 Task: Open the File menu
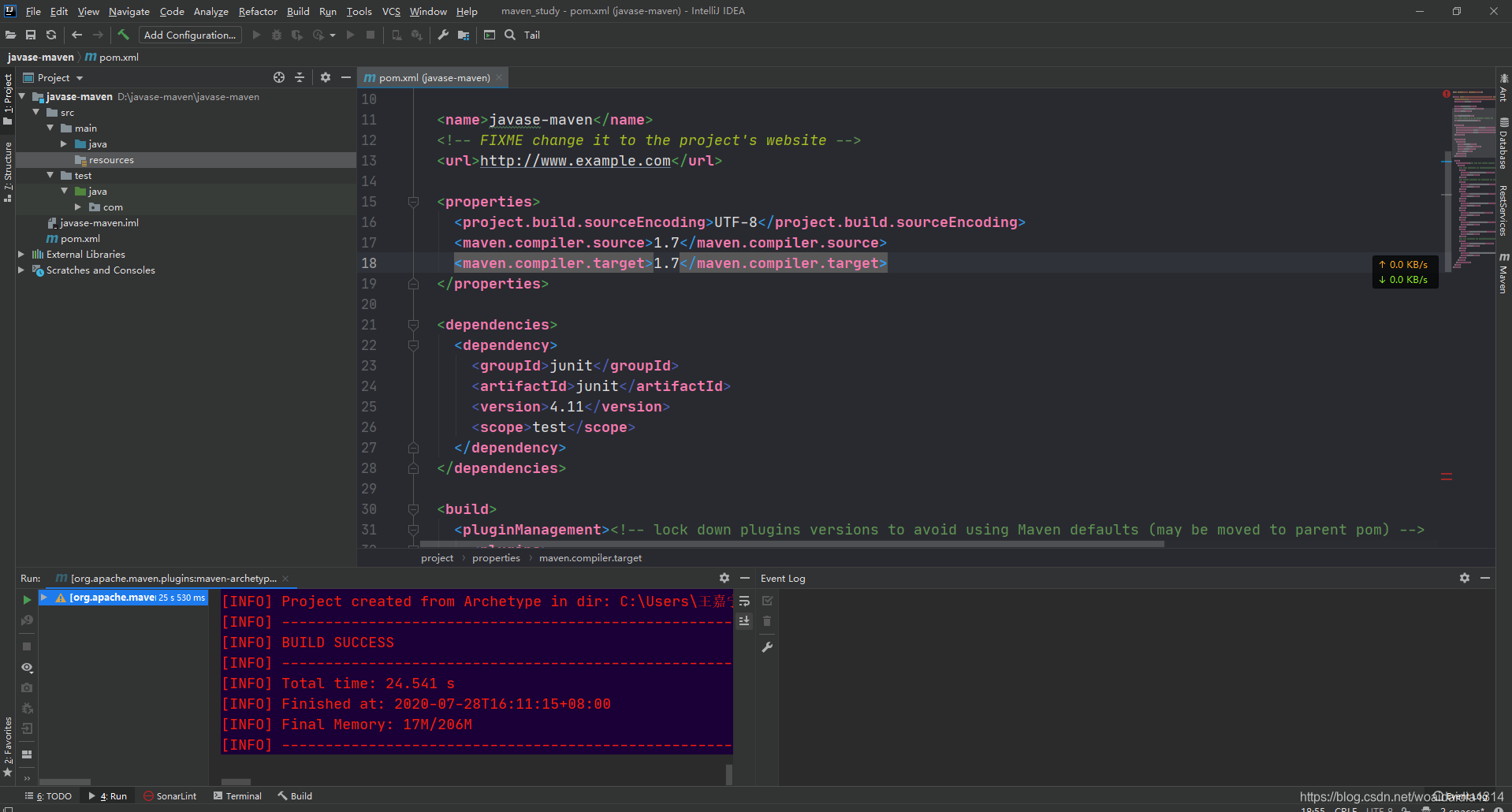pos(33,11)
